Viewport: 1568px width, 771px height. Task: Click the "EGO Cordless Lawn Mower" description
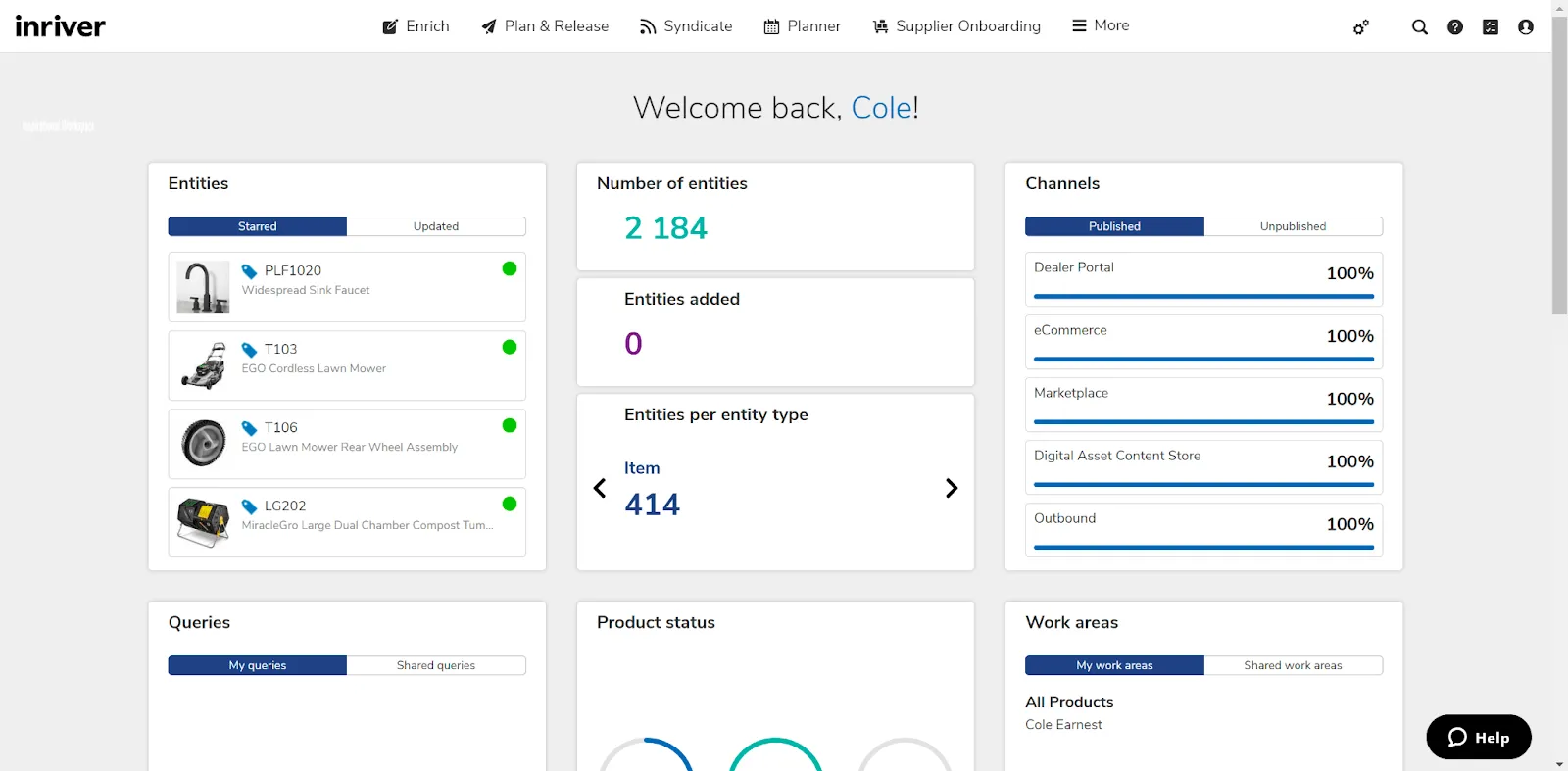314,368
